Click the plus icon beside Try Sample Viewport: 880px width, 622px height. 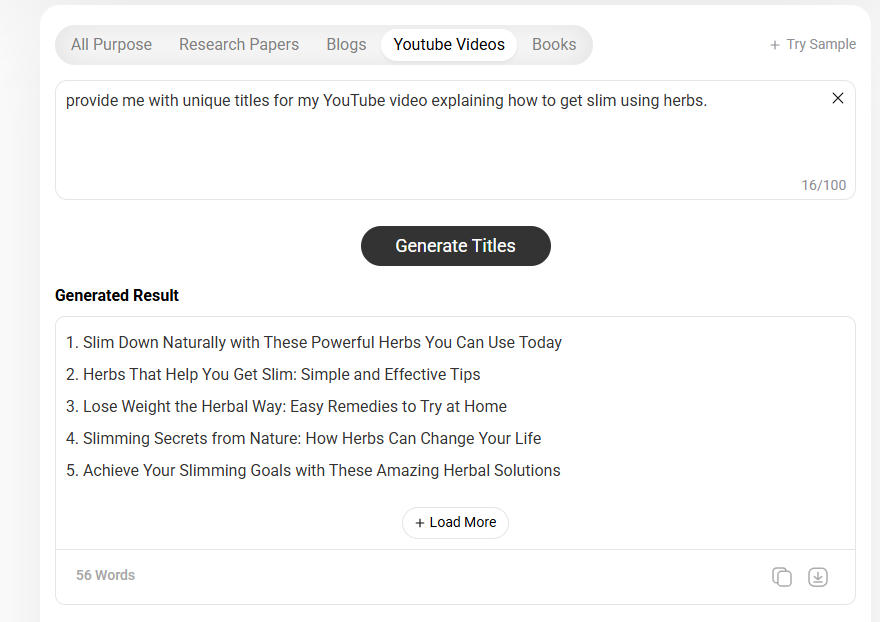(x=777, y=44)
